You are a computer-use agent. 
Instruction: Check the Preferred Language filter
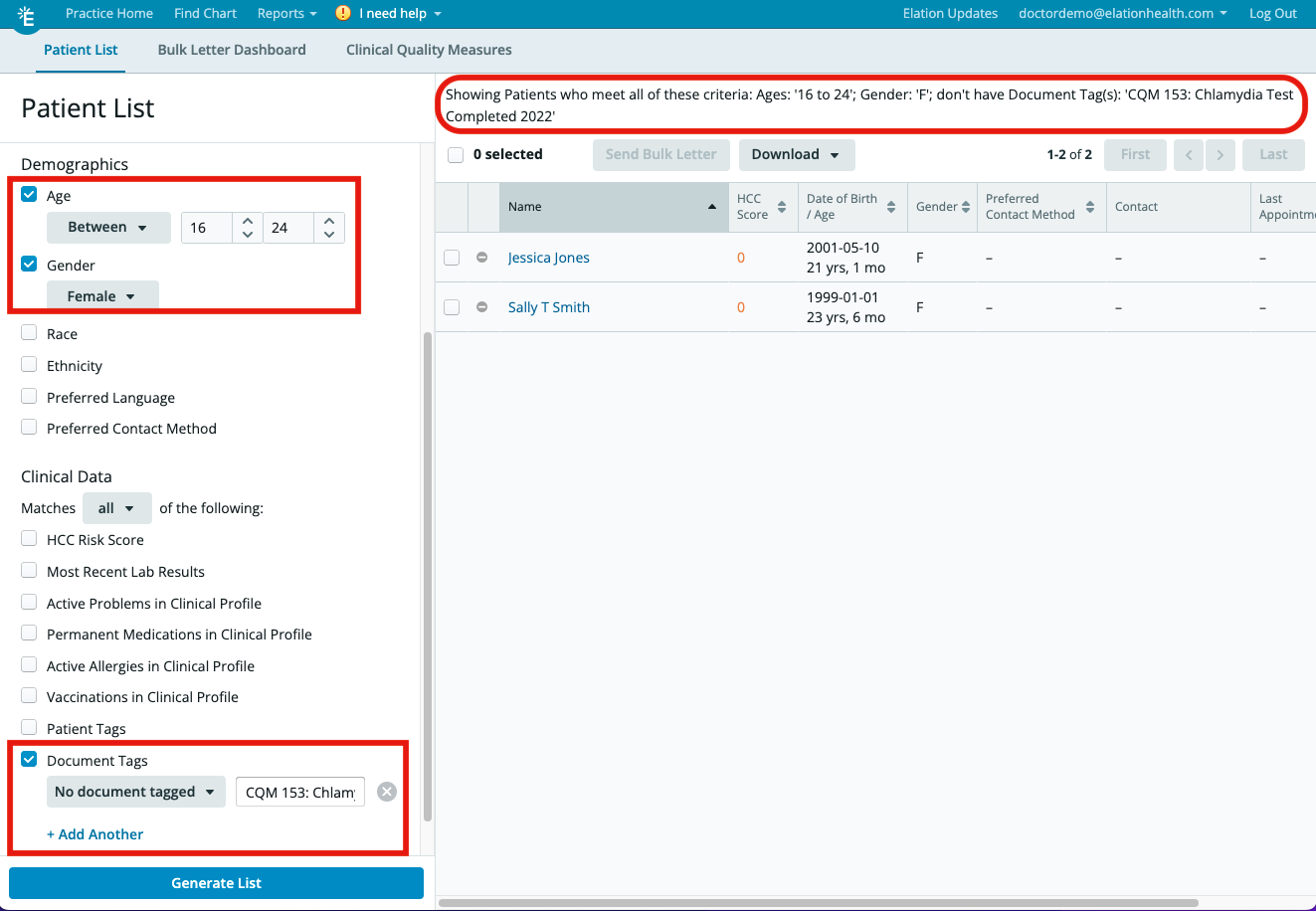[x=29, y=397]
